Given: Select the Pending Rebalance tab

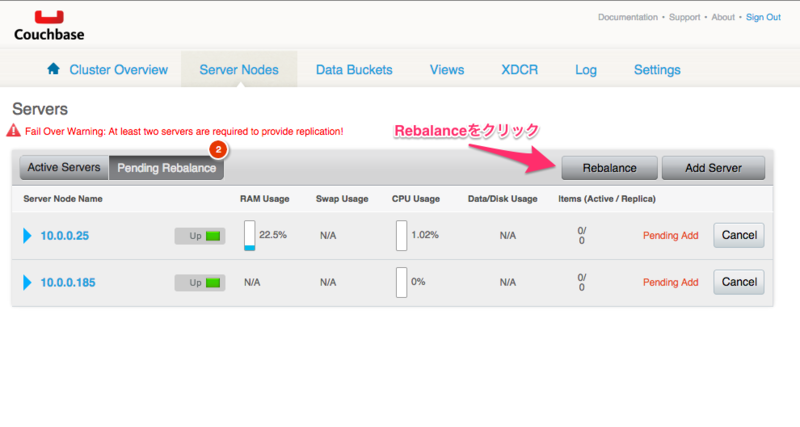Looking at the screenshot, I should click(x=166, y=168).
